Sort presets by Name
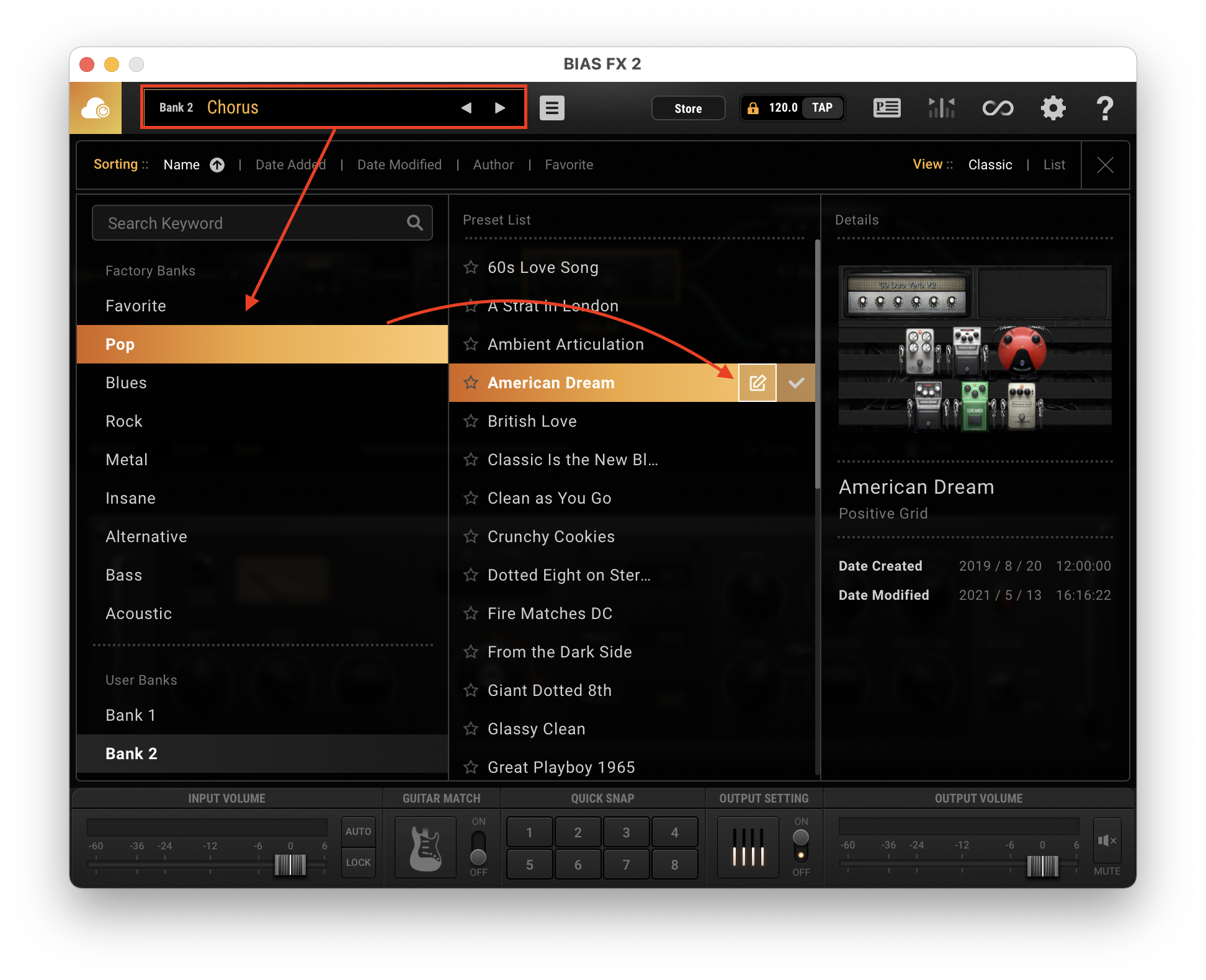Image resolution: width=1206 pixels, height=980 pixels. [x=181, y=165]
